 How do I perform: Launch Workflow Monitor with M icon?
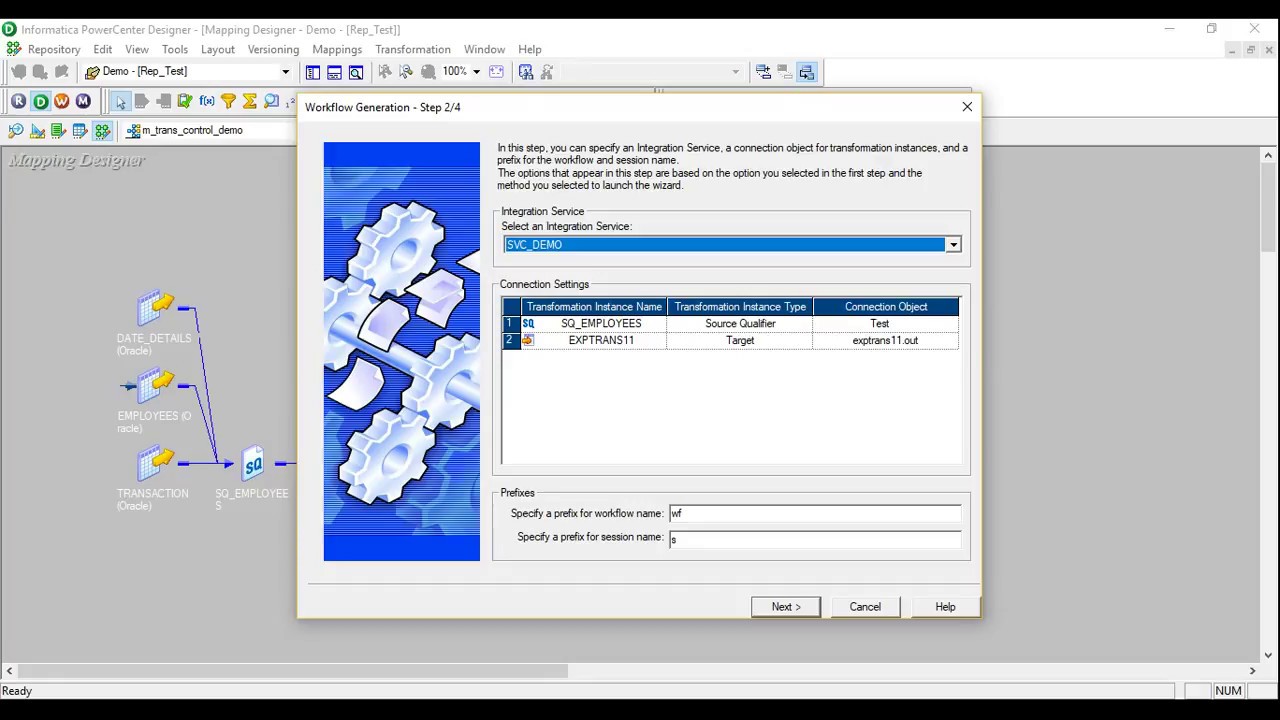pyautogui.click(x=83, y=101)
